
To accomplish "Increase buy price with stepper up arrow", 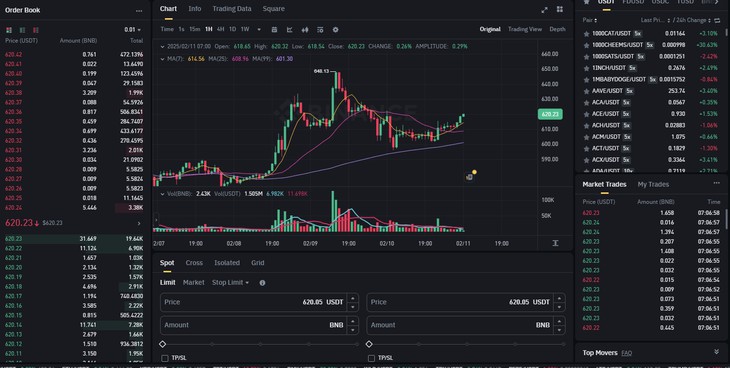I will [353, 298].
